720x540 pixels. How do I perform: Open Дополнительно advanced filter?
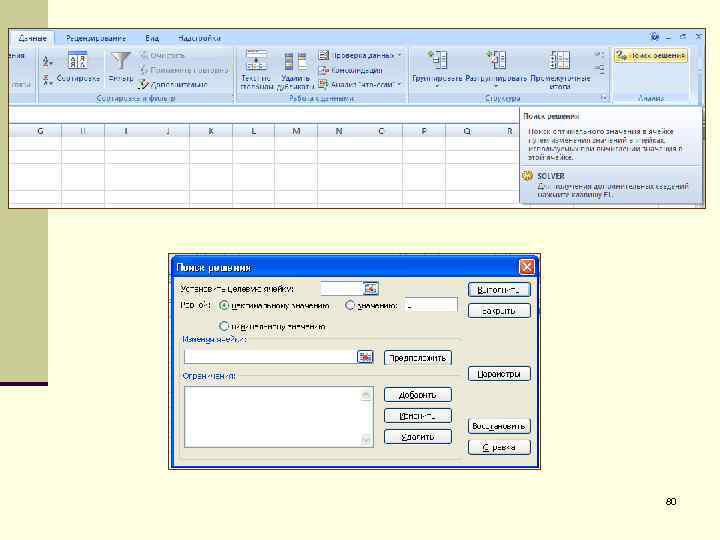173,84
